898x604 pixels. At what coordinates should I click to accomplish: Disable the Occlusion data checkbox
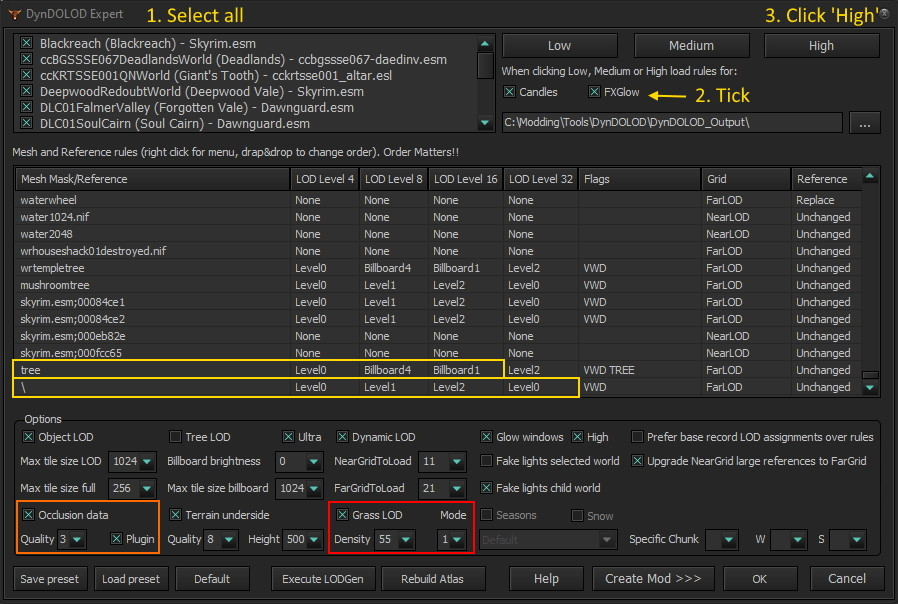click(x=28, y=514)
